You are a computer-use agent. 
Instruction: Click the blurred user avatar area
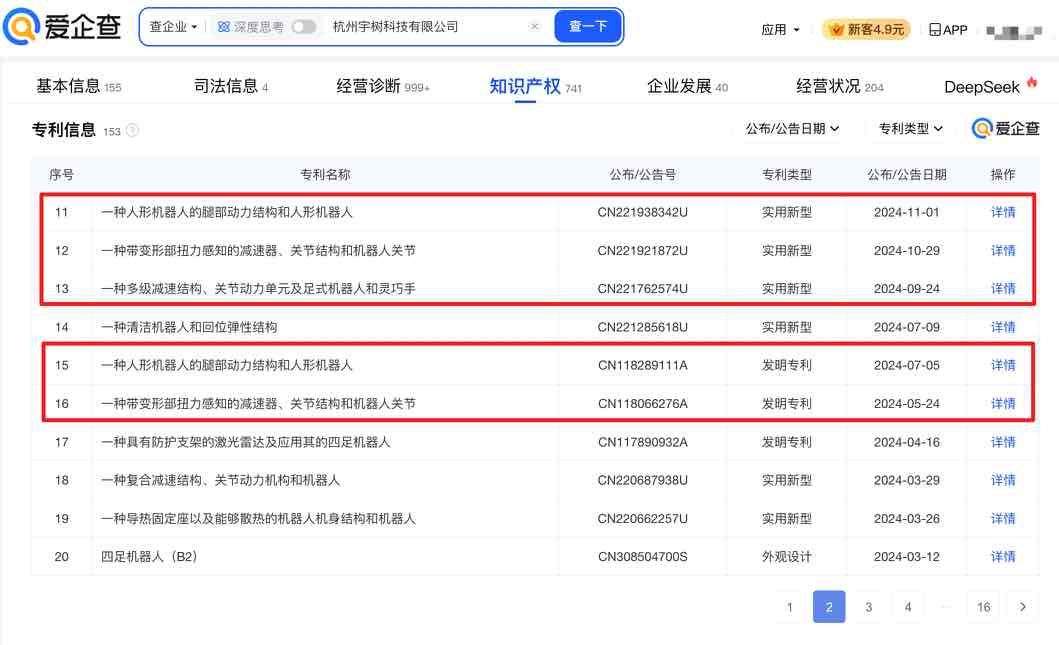point(1014,31)
